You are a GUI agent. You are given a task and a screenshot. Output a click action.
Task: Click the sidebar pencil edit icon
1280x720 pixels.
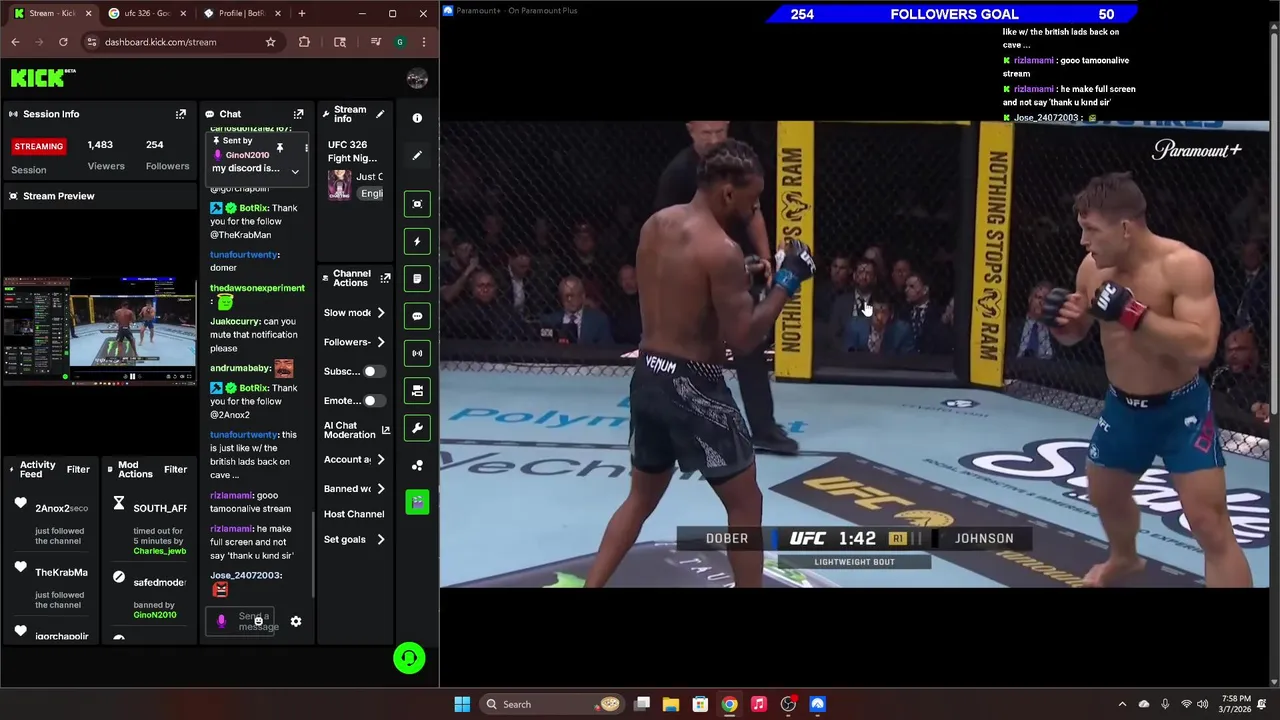pos(417,155)
